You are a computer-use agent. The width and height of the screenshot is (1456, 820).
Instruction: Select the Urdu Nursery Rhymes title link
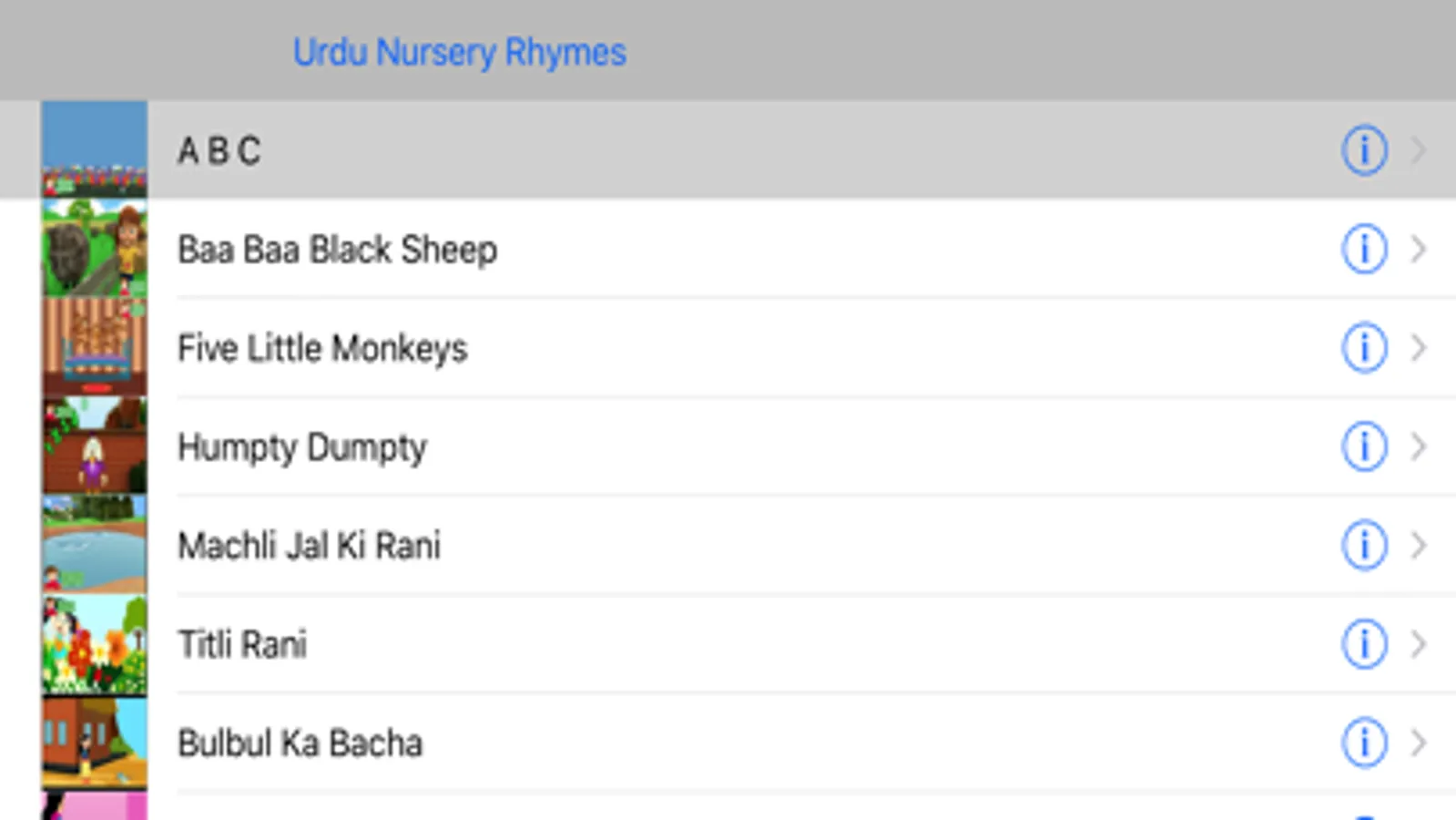pyautogui.click(x=459, y=52)
